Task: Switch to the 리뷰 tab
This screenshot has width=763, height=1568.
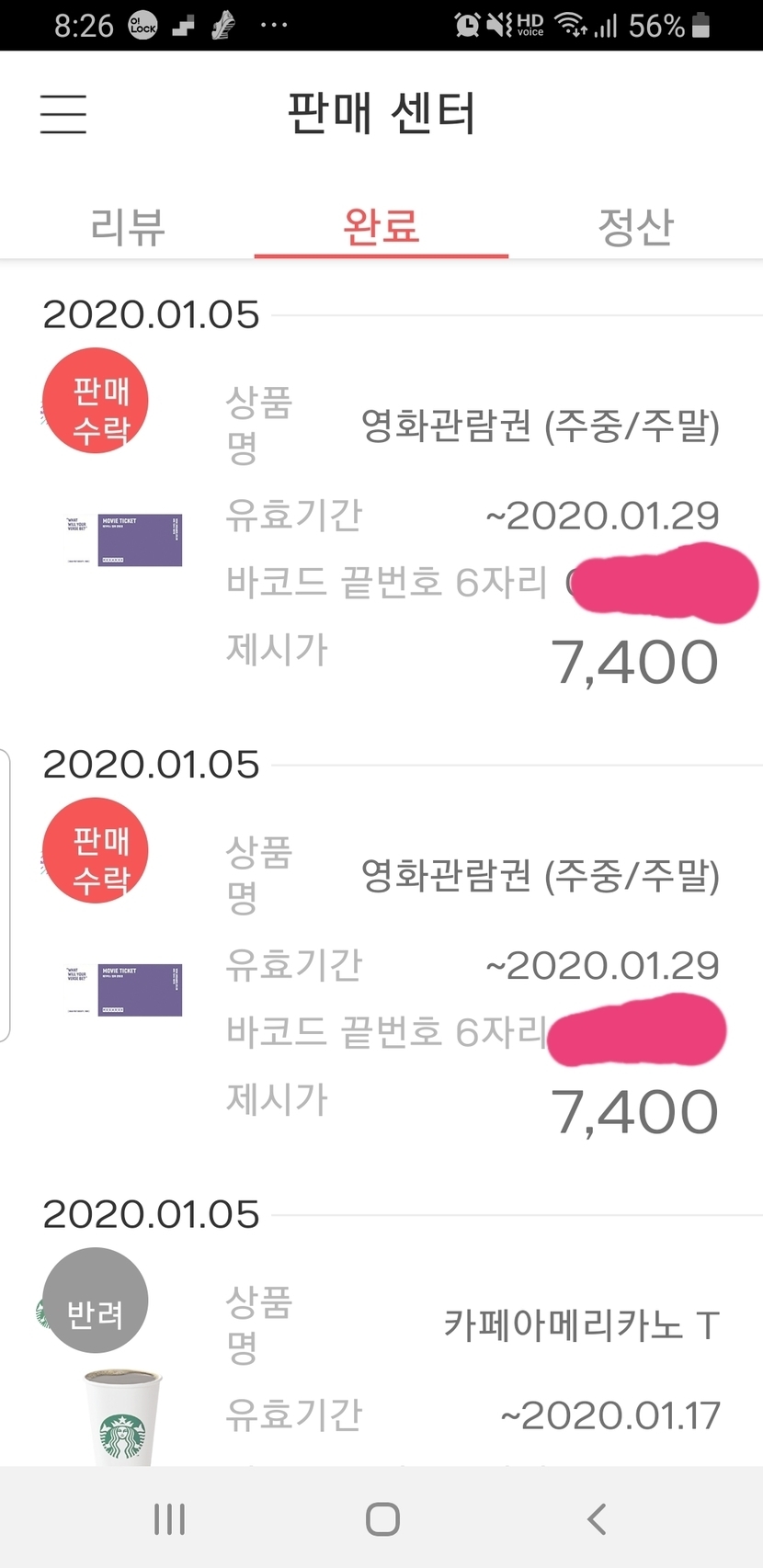Action: [x=128, y=227]
